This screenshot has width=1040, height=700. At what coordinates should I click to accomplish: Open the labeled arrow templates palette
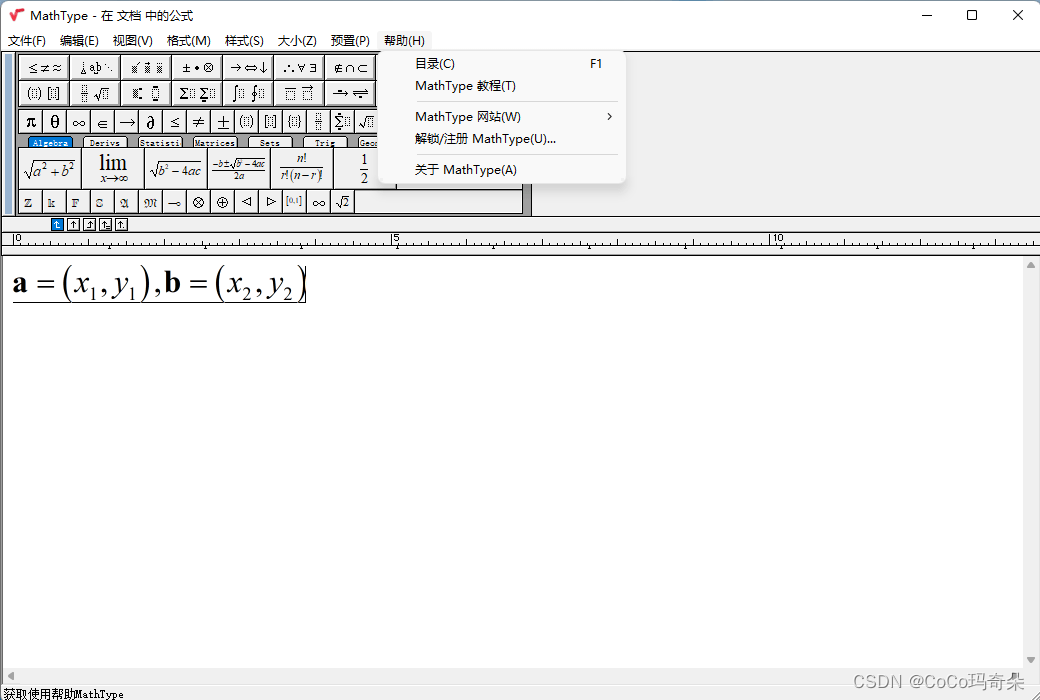click(350, 94)
